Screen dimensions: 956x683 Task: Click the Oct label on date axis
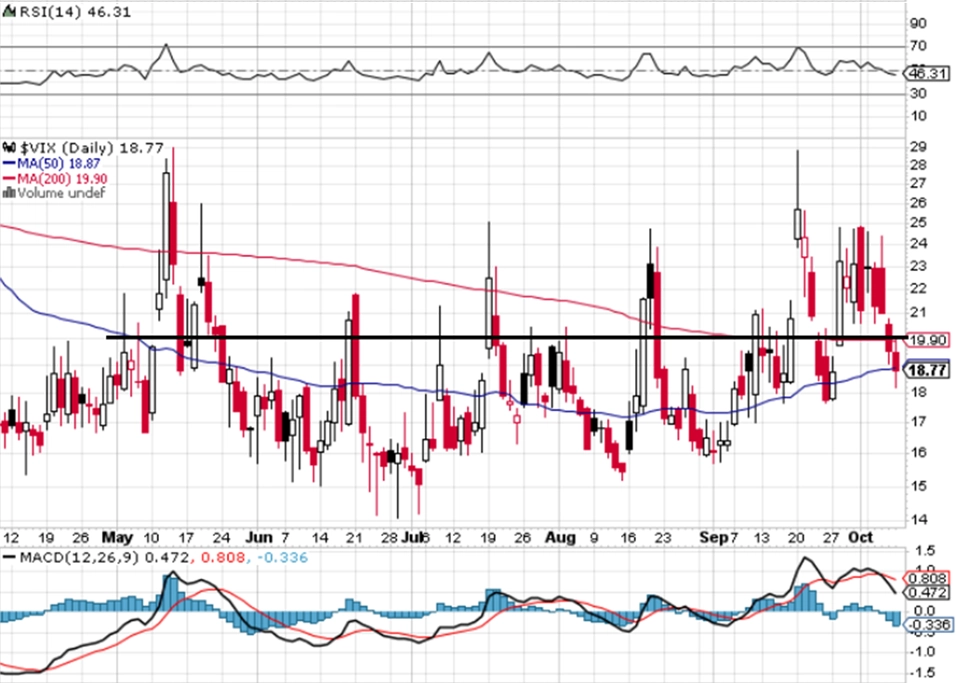pos(861,537)
